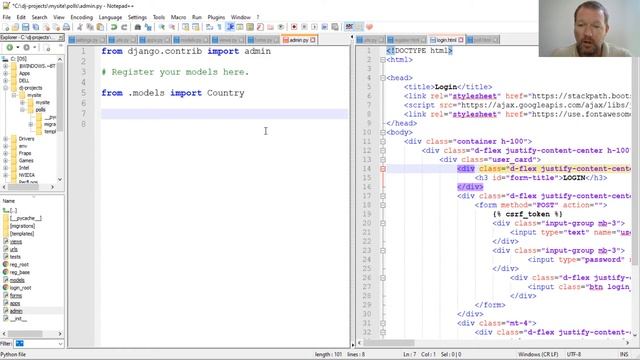Toggle show all characters icon
This screenshot has height=360, width=640.
click(220, 27)
